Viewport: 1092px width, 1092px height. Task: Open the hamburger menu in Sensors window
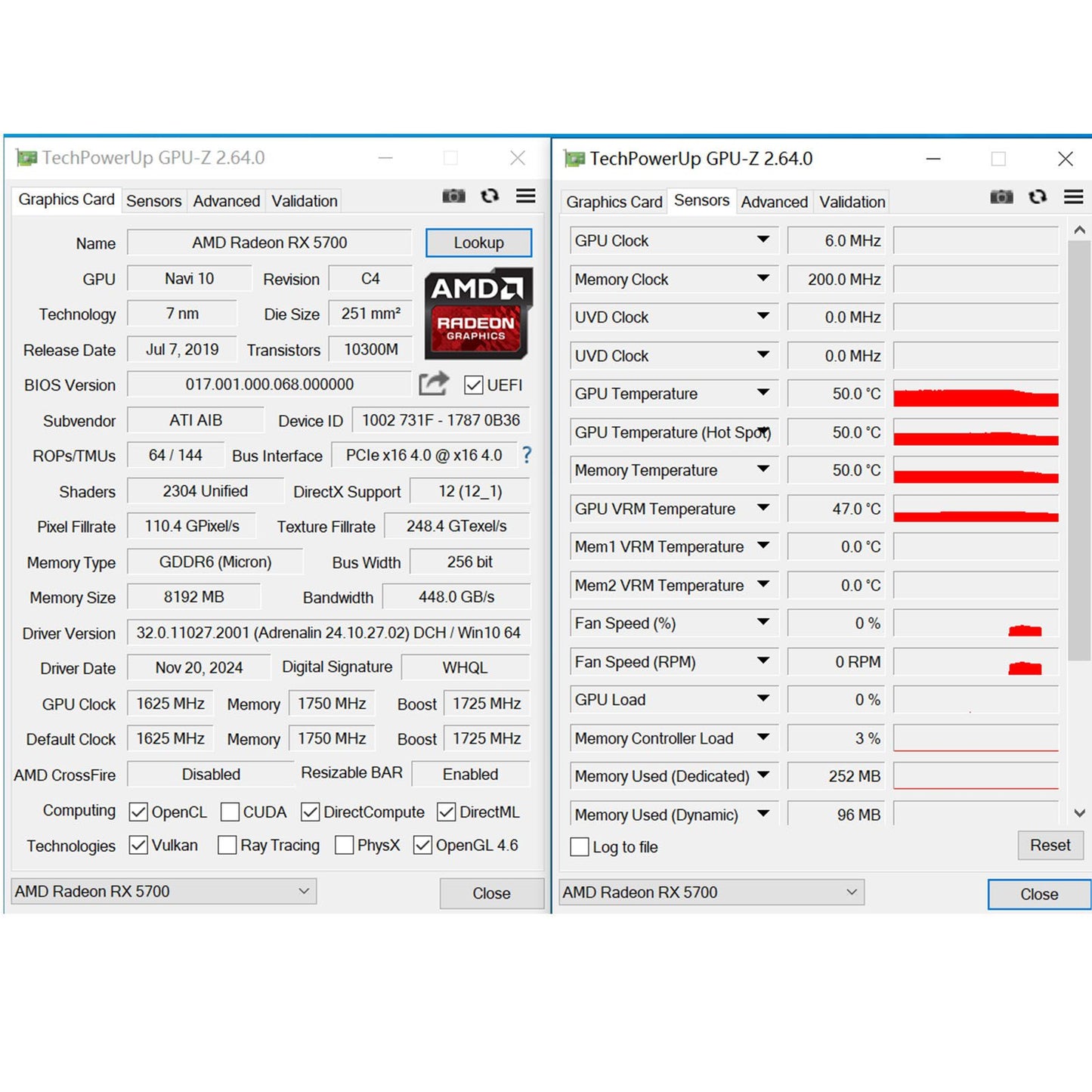(1074, 197)
